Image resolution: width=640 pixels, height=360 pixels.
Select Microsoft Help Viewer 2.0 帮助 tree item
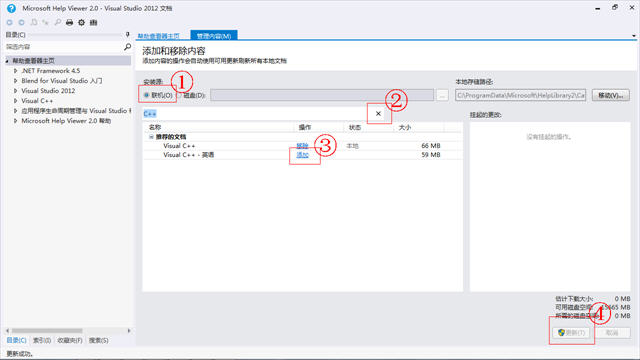(x=66, y=121)
